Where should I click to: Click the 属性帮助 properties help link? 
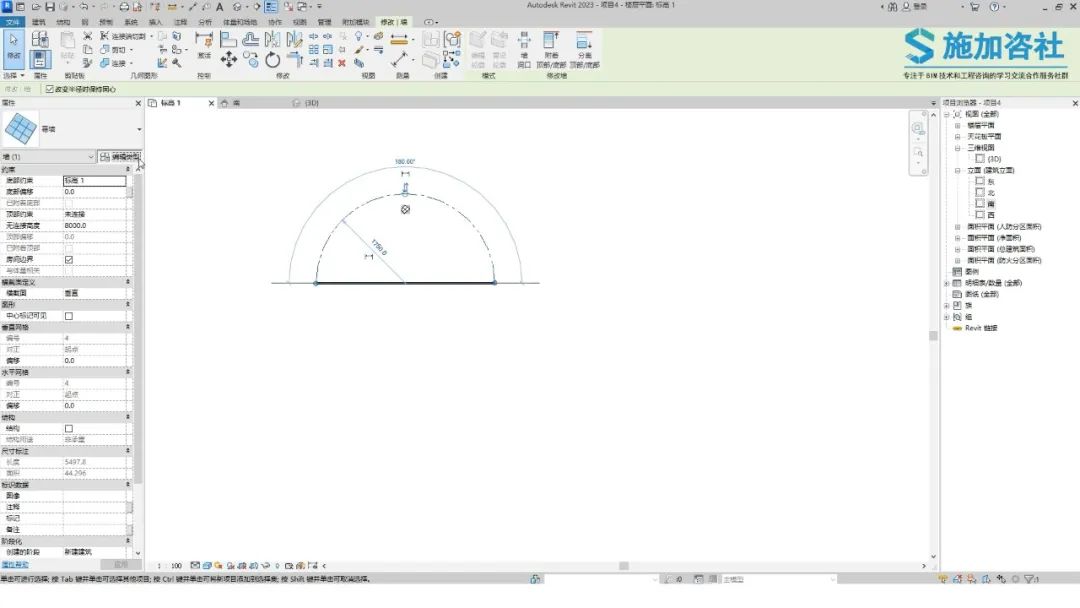point(14,565)
